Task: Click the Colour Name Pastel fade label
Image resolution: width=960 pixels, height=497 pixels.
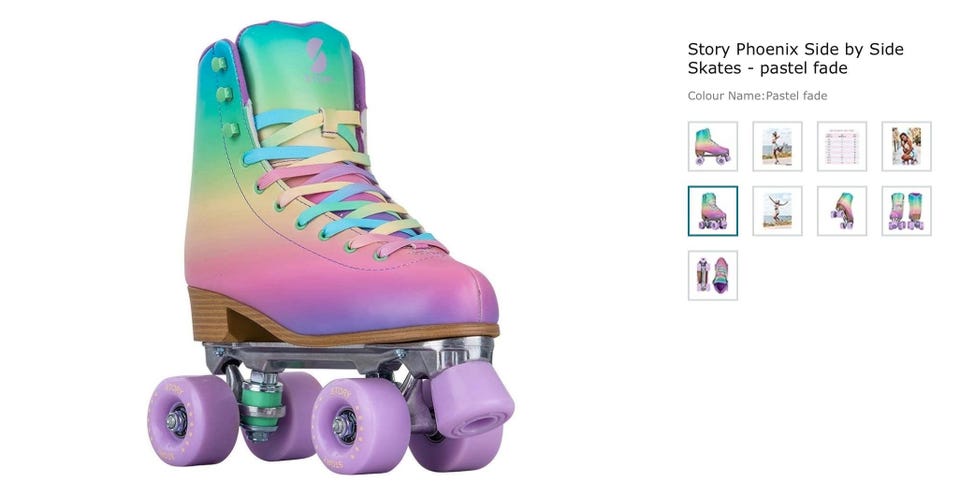Action: coord(757,96)
